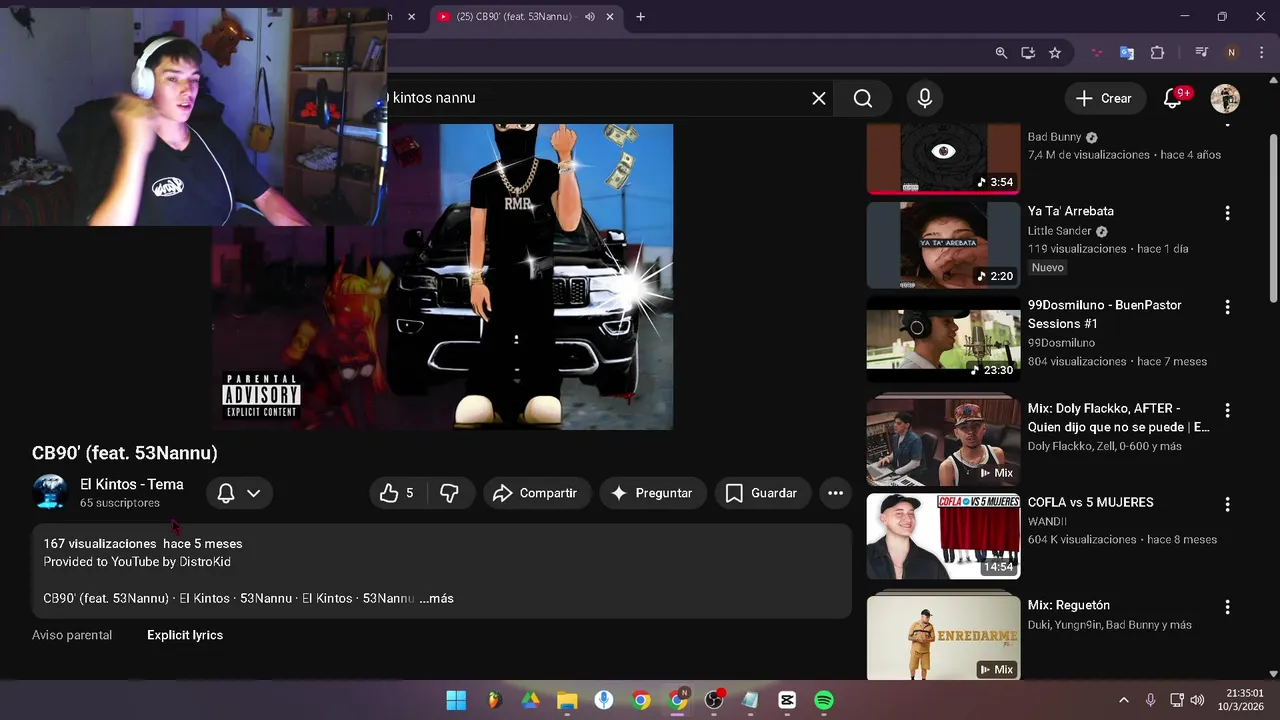Open the Google Translate extension
The height and width of the screenshot is (720, 1280).
[1126, 53]
